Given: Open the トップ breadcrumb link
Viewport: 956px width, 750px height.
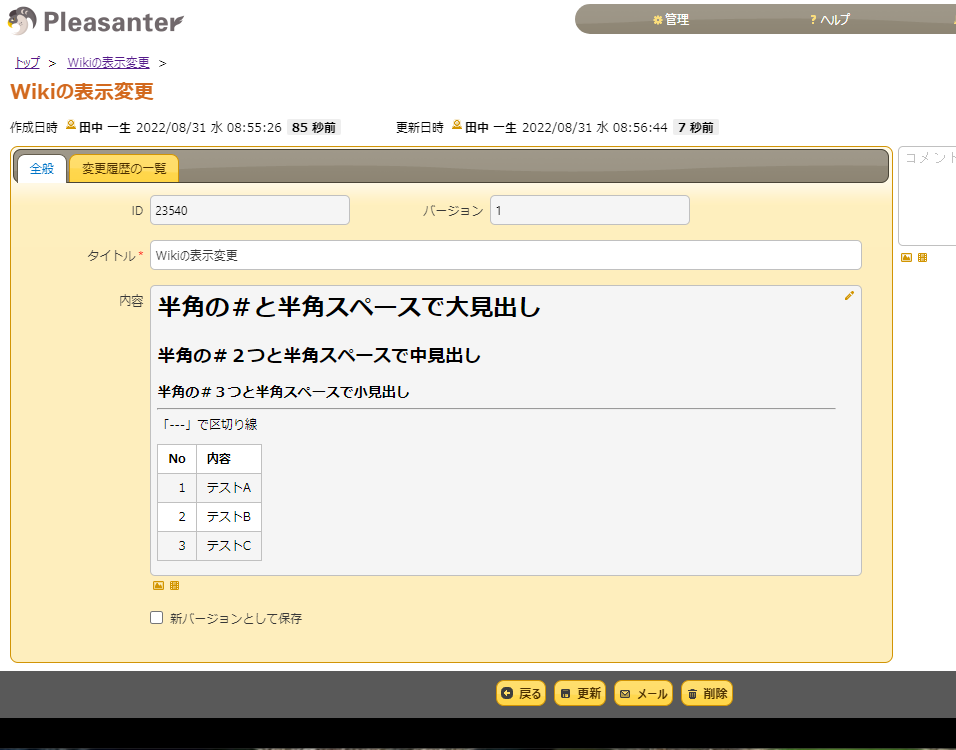Looking at the screenshot, I should 27,63.
